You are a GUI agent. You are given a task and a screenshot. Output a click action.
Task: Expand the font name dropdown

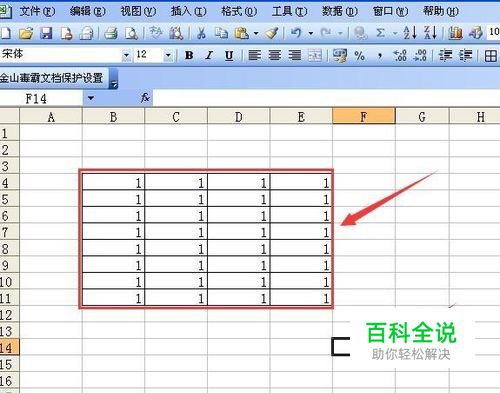pos(126,55)
